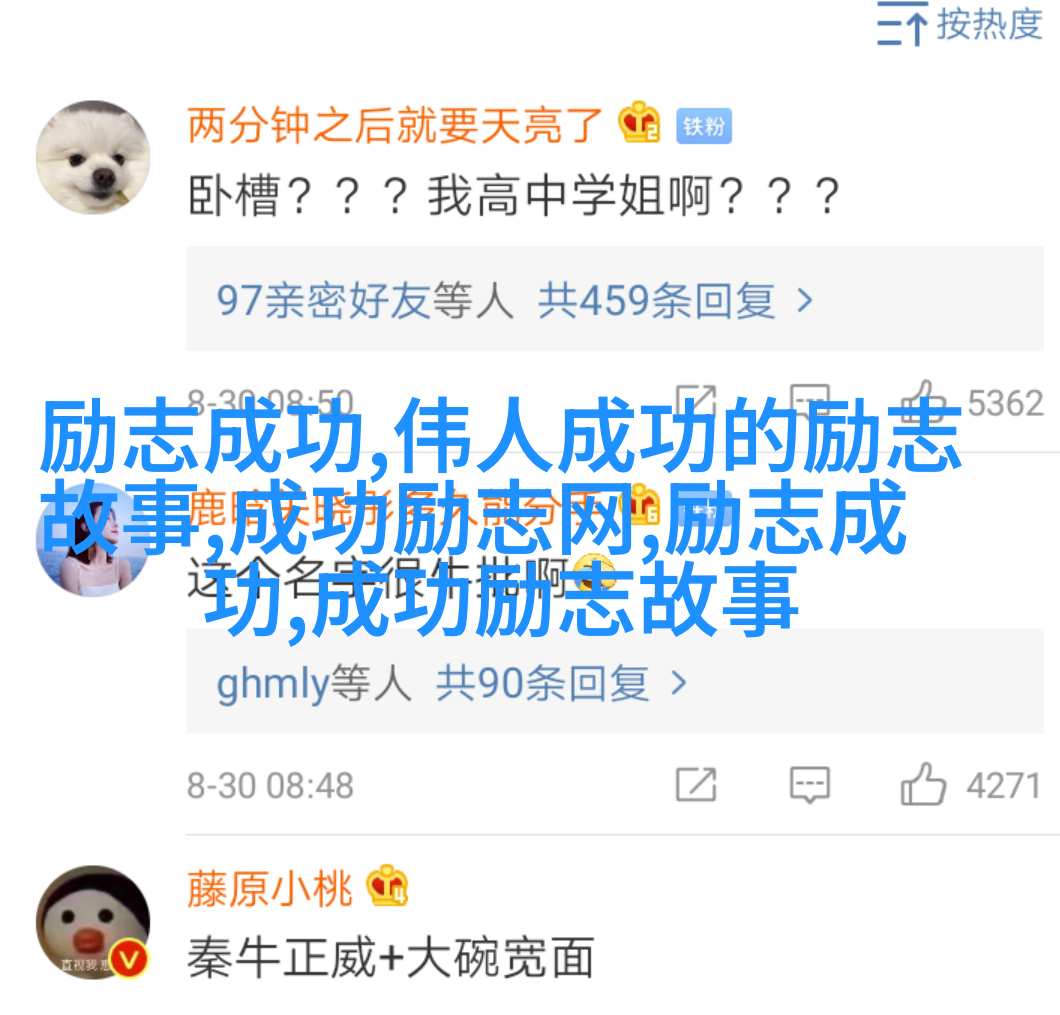Tap the crown badge next to 藤原小桃
Screen dimensions: 1060x1015
[387, 886]
